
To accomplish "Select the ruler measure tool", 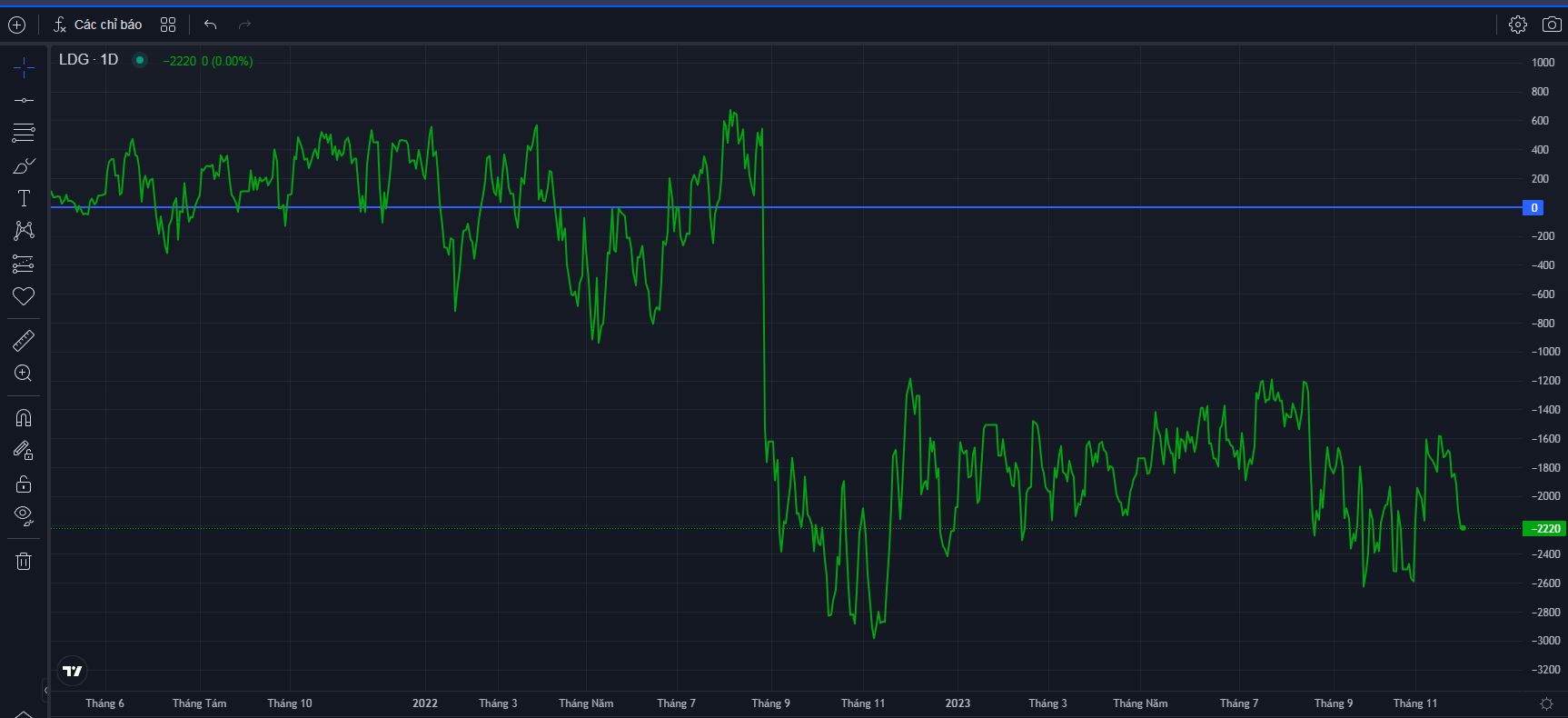I will coord(24,341).
